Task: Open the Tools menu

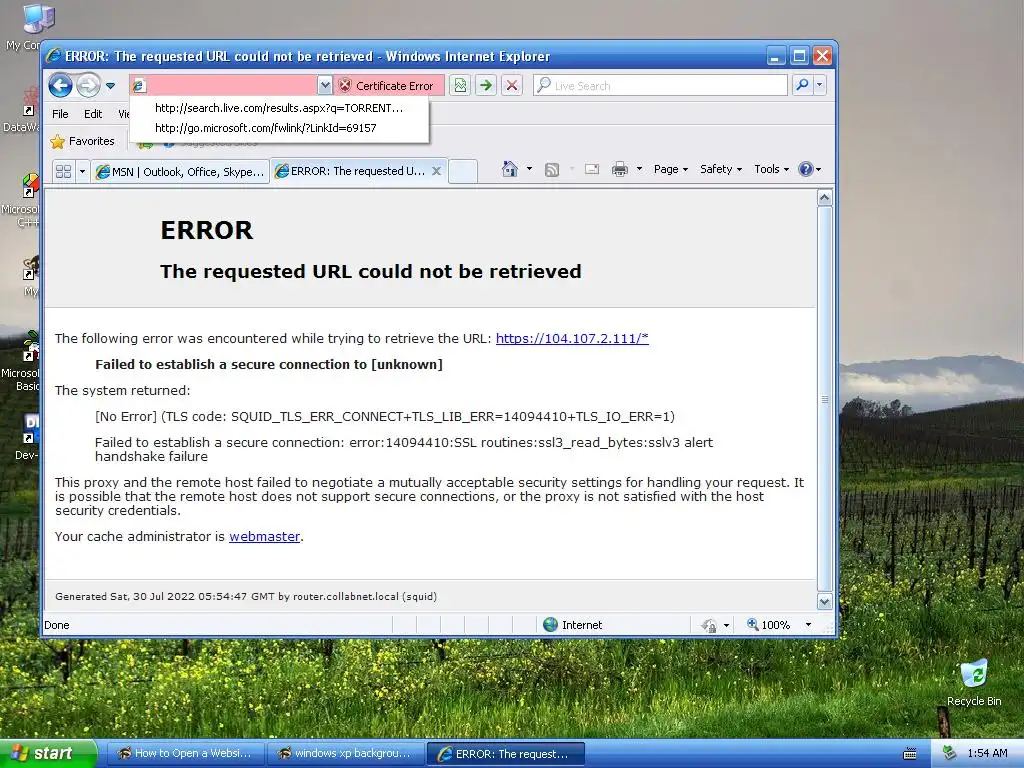Action: coord(771,169)
